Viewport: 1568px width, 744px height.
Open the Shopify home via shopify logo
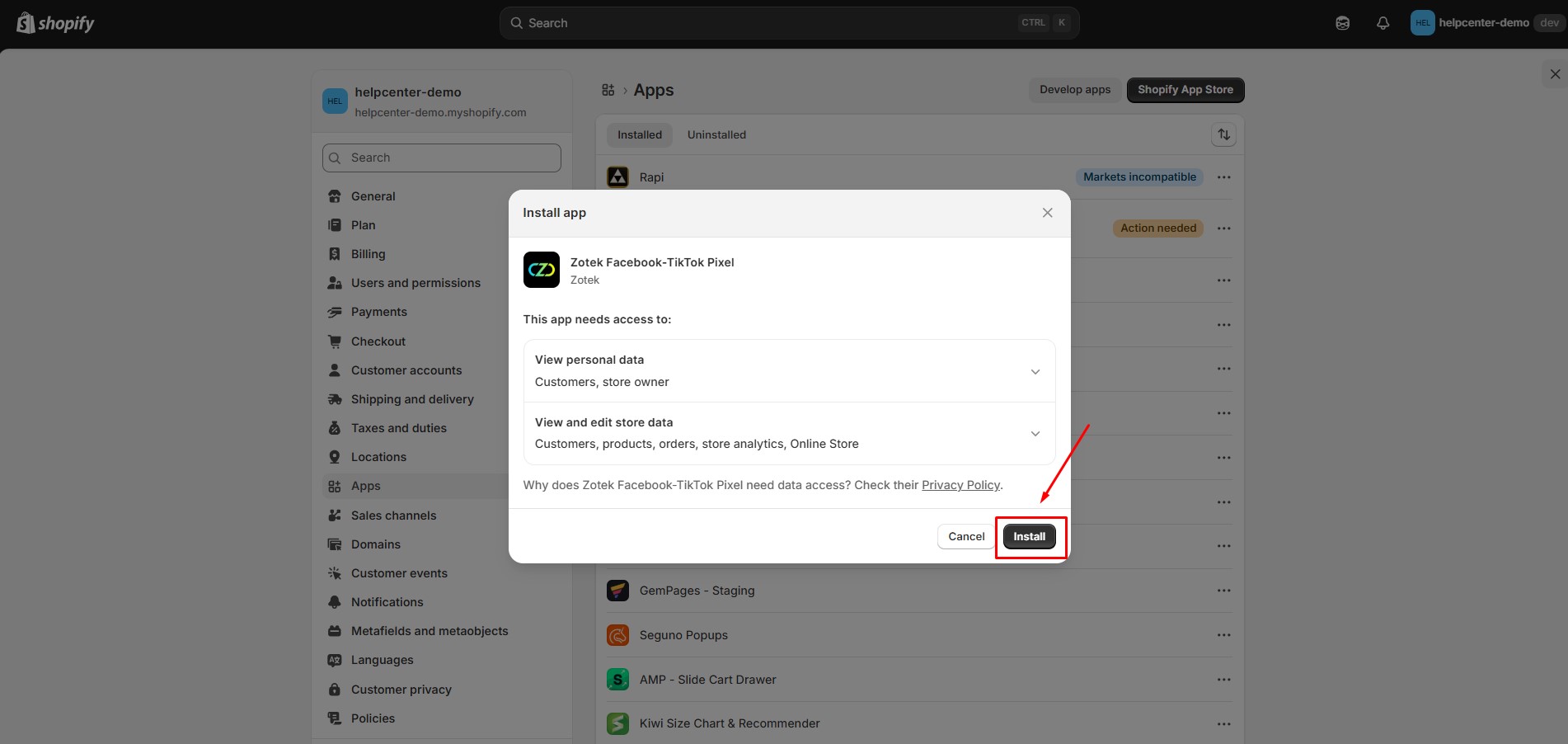pos(54,22)
